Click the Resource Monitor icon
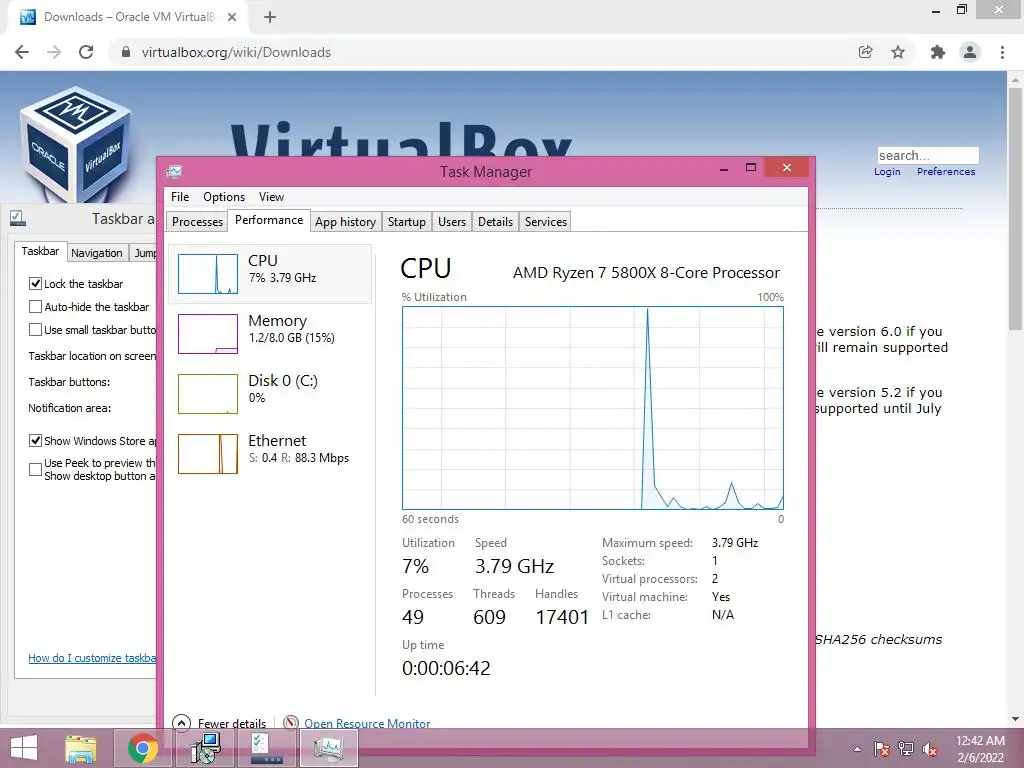This screenshot has width=1024, height=768. point(291,723)
